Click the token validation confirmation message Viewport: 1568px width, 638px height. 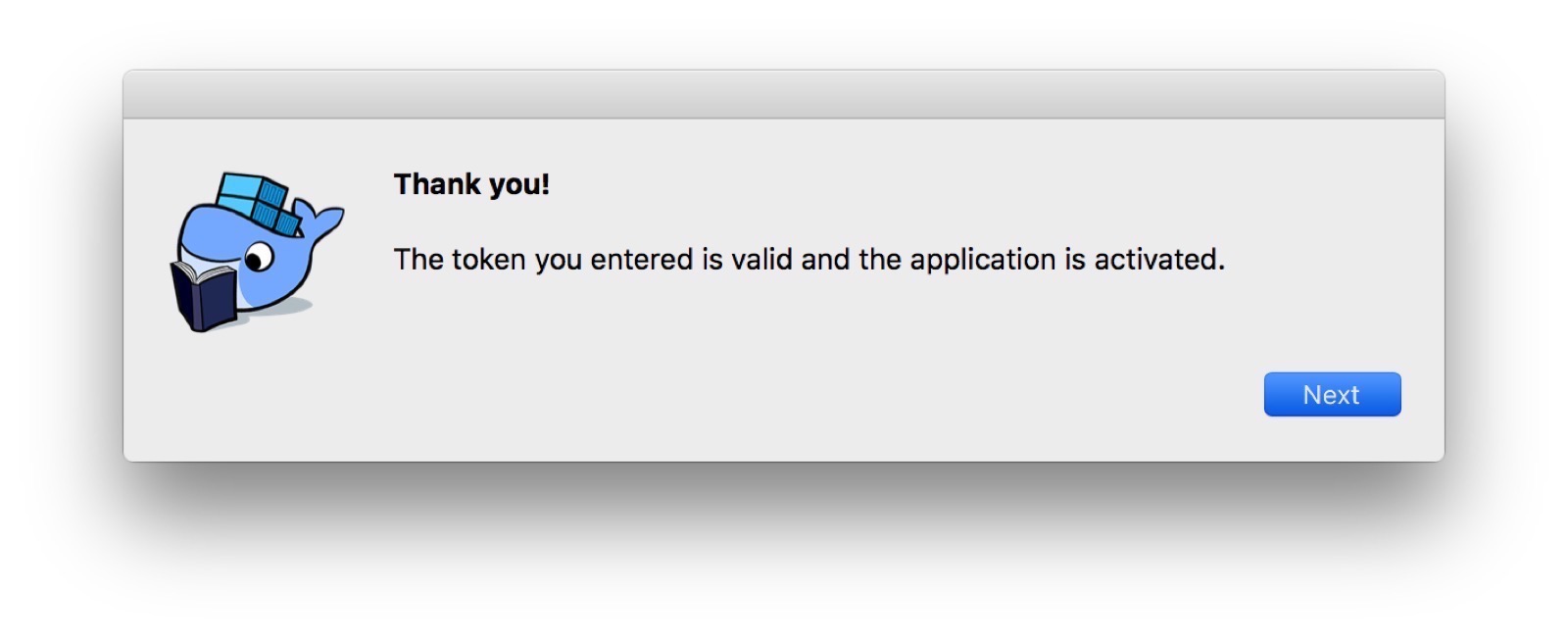808,259
